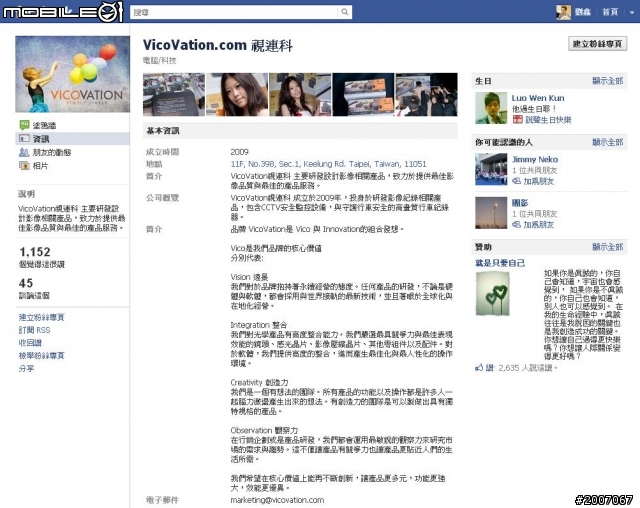The image size is (640, 508).
Task: Click the 2009 founding year value
Action: 240,152
